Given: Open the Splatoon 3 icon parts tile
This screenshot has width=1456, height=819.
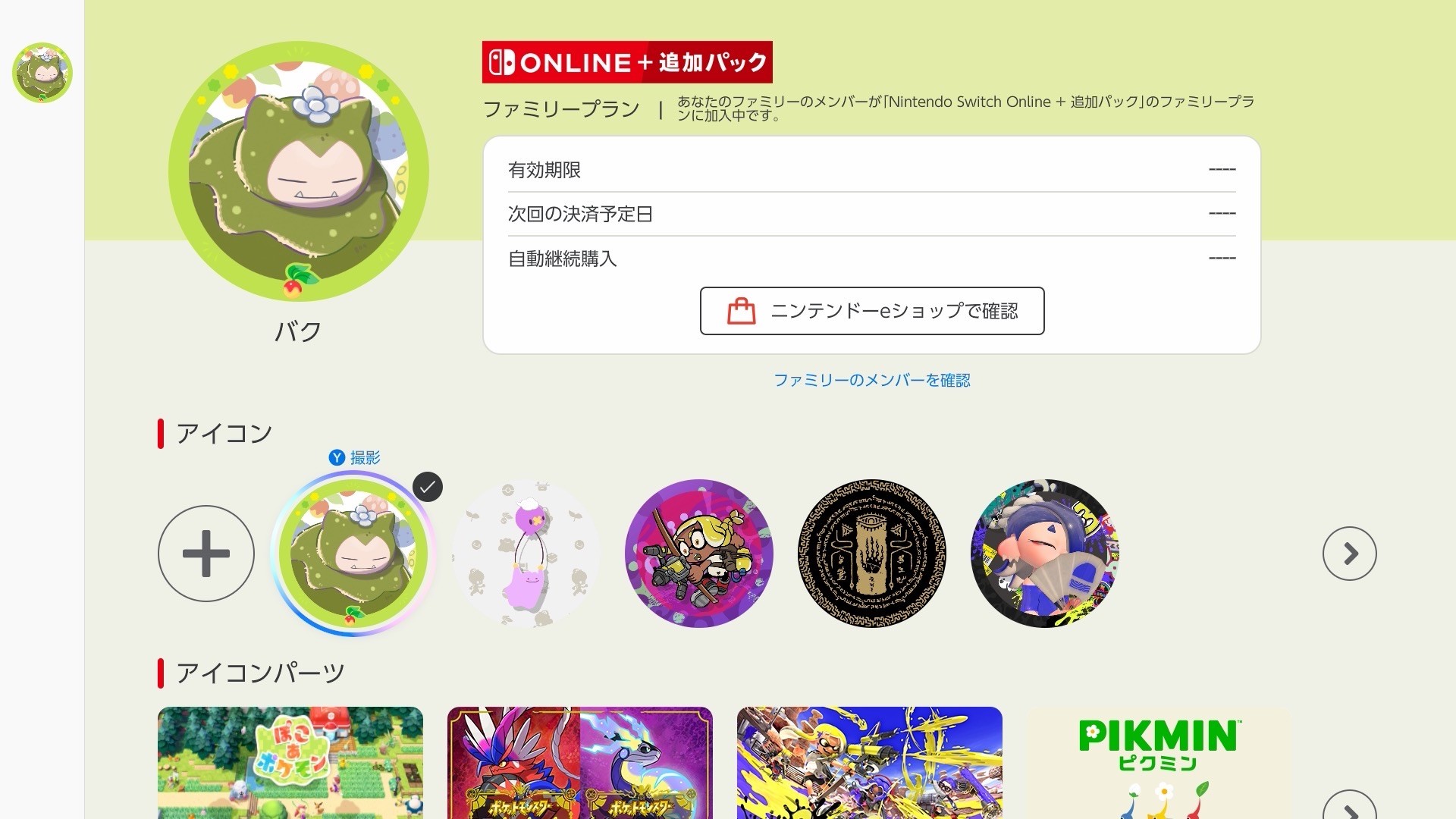Looking at the screenshot, I should pyautogui.click(x=870, y=763).
